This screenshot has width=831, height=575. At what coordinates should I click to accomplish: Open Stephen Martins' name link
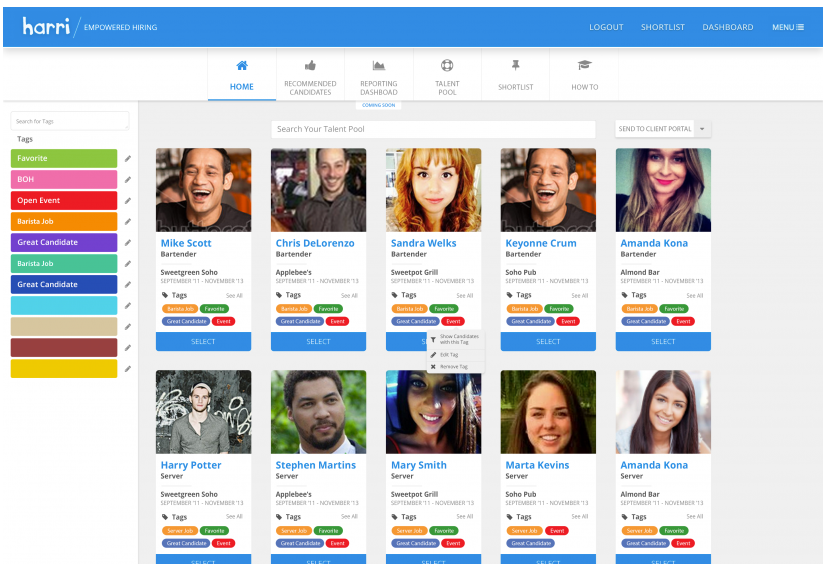pyautogui.click(x=315, y=465)
